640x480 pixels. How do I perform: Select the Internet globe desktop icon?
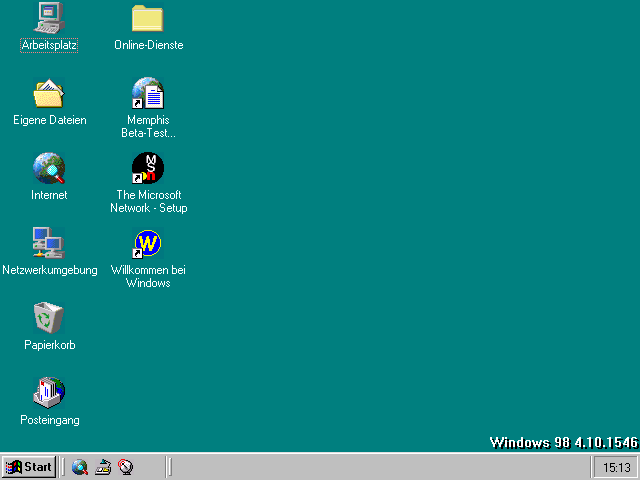click(x=49, y=168)
